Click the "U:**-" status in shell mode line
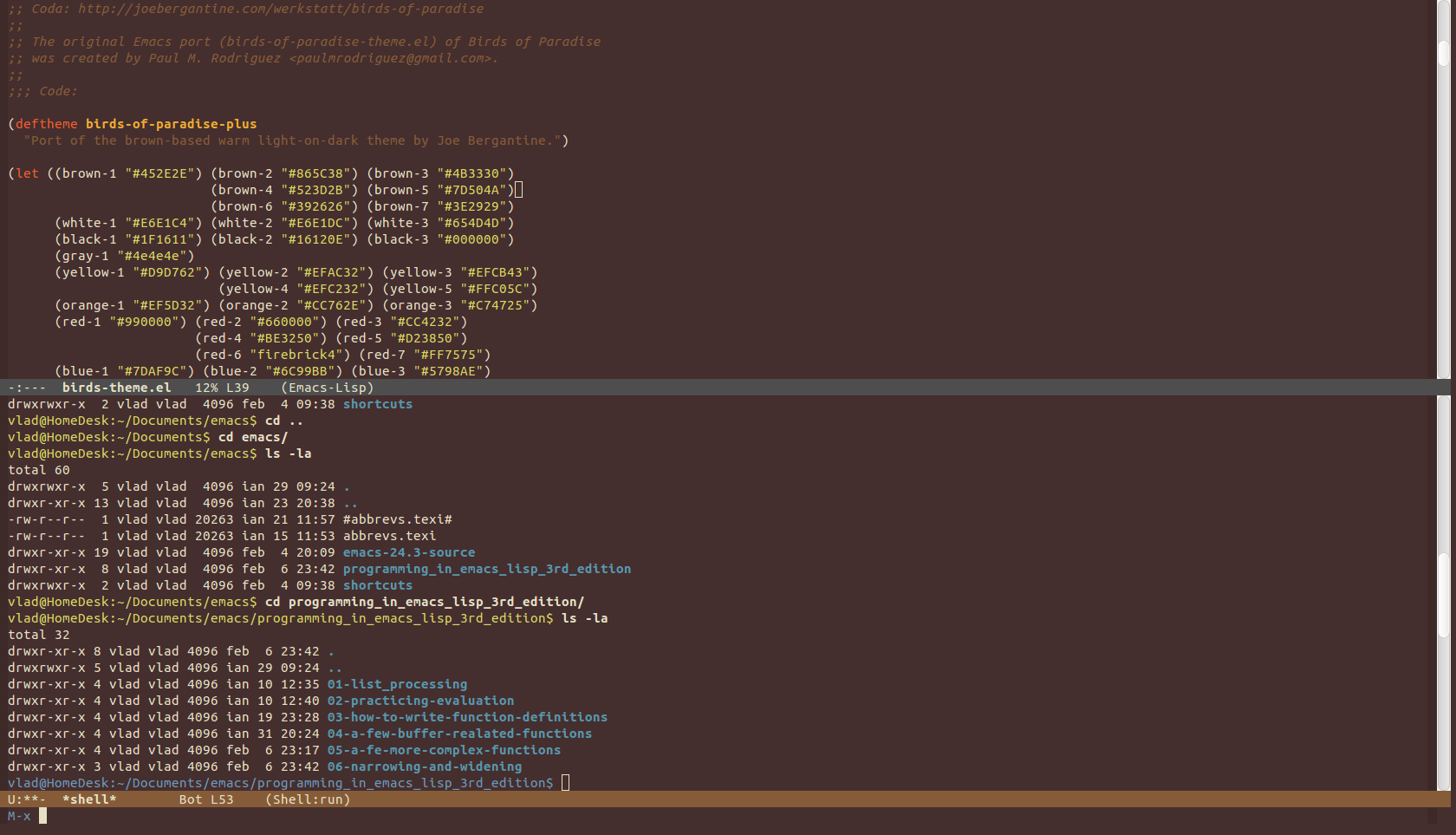 tap(27, 799)
